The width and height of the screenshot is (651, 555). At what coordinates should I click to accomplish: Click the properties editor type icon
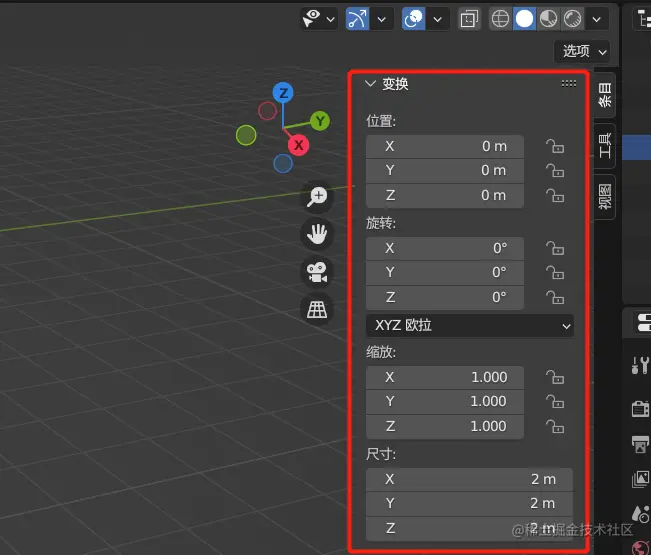643,322
